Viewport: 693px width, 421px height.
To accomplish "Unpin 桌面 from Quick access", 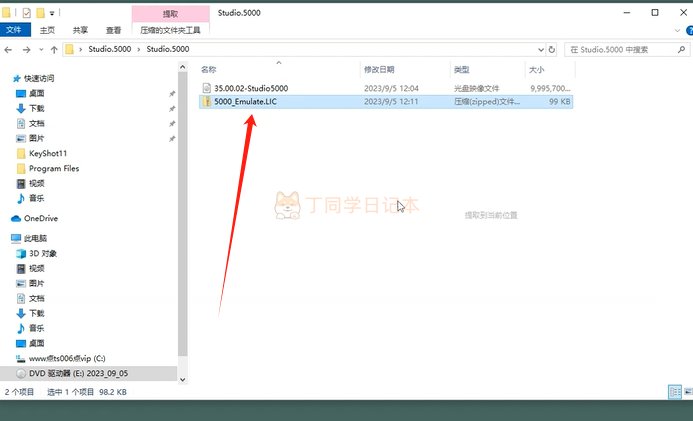I will 172,94.
